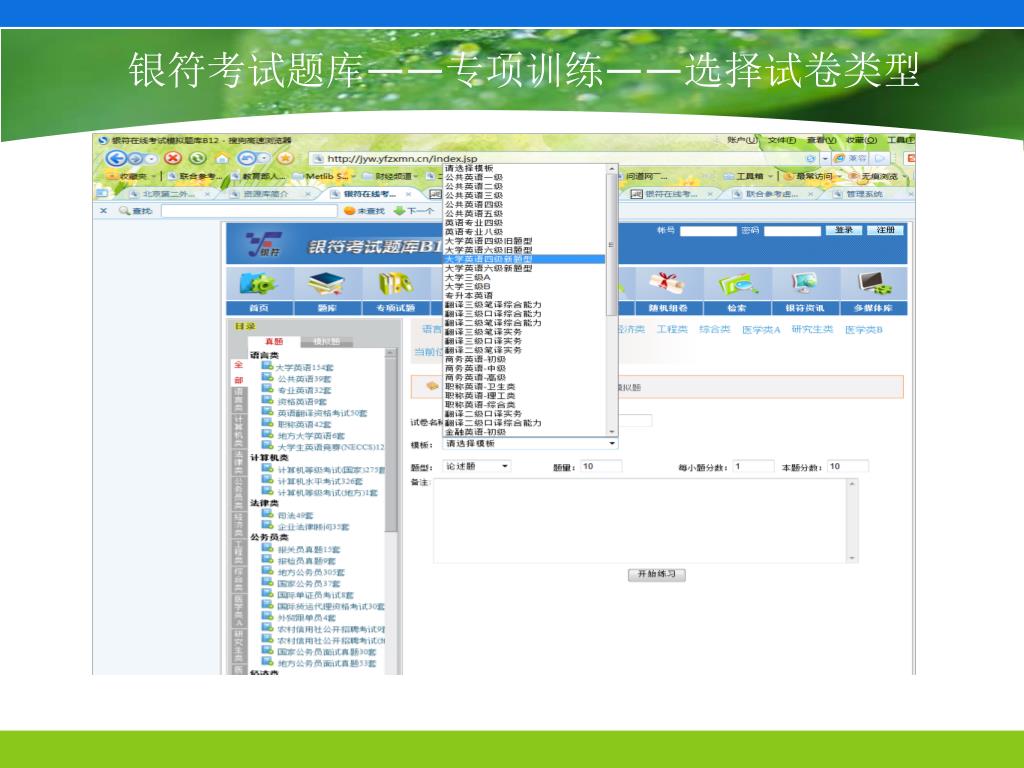Choose 英语专业八级 template option

[524, 232]
